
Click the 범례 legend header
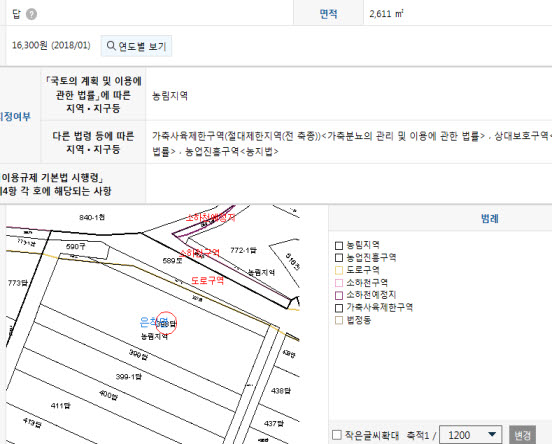coord(489,218)
